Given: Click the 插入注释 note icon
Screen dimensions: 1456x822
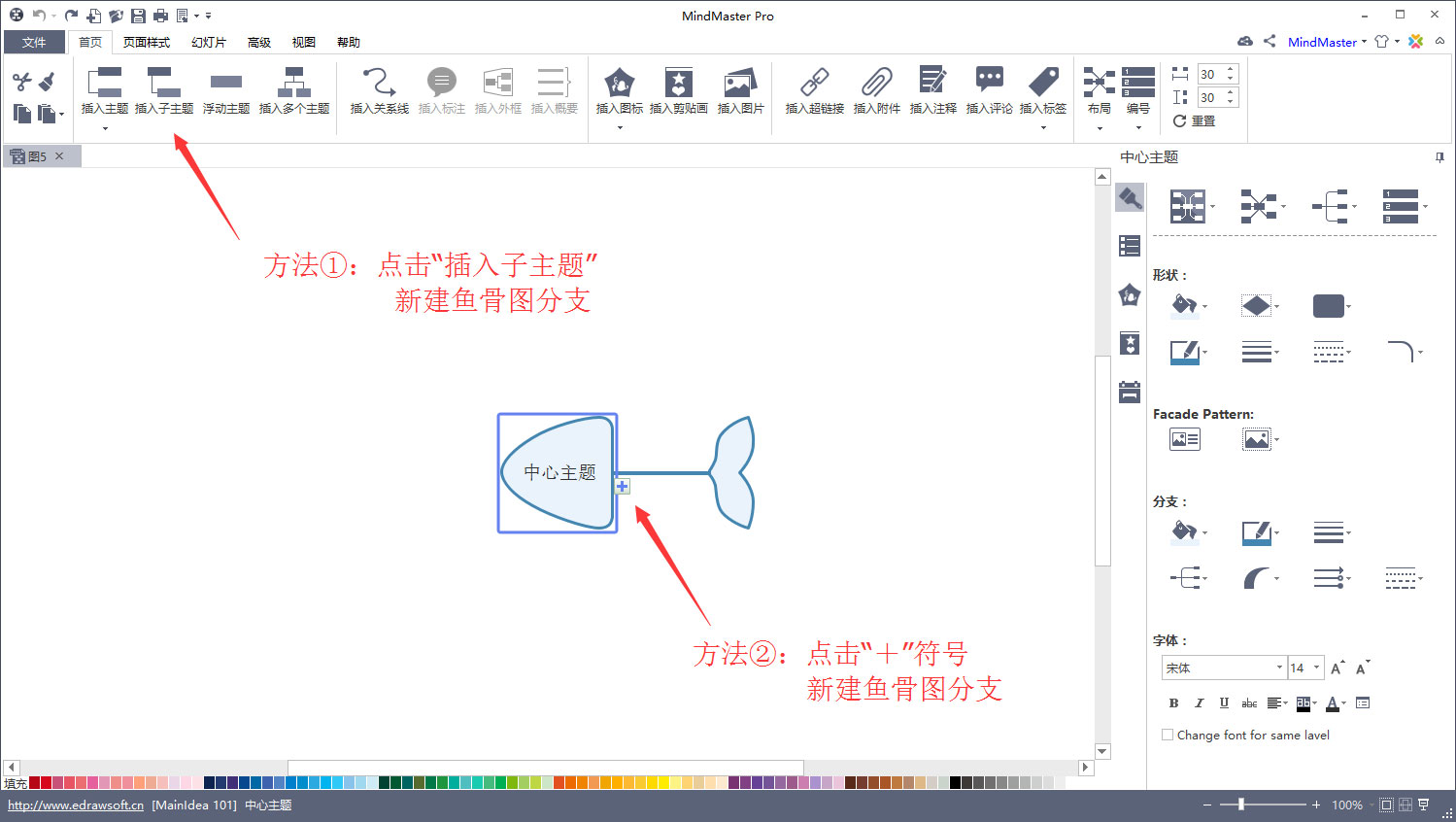Looking at the screenshot, I should pyautogui.click(x=932, y=82).
